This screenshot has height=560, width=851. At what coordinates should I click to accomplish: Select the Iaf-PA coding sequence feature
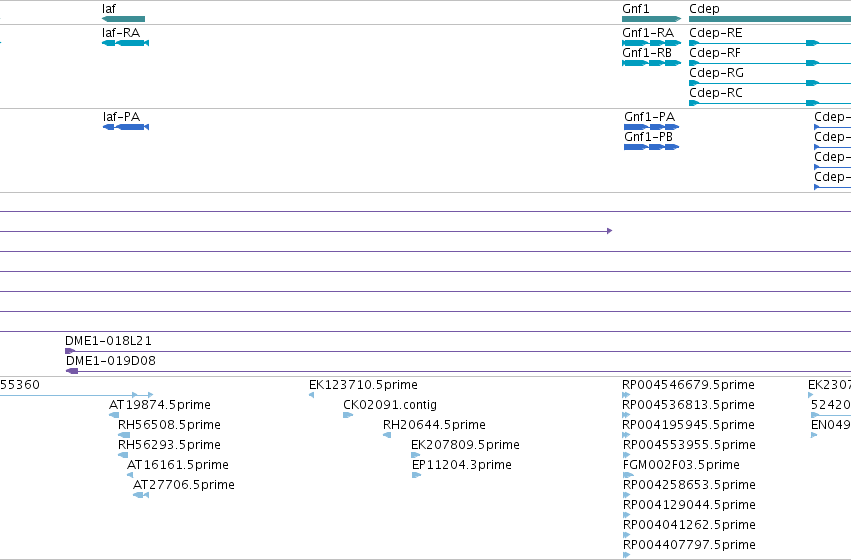click(x=126, y=127)
